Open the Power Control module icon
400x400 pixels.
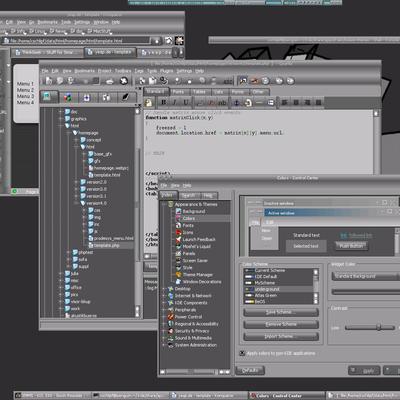click(x=171, y=317)
